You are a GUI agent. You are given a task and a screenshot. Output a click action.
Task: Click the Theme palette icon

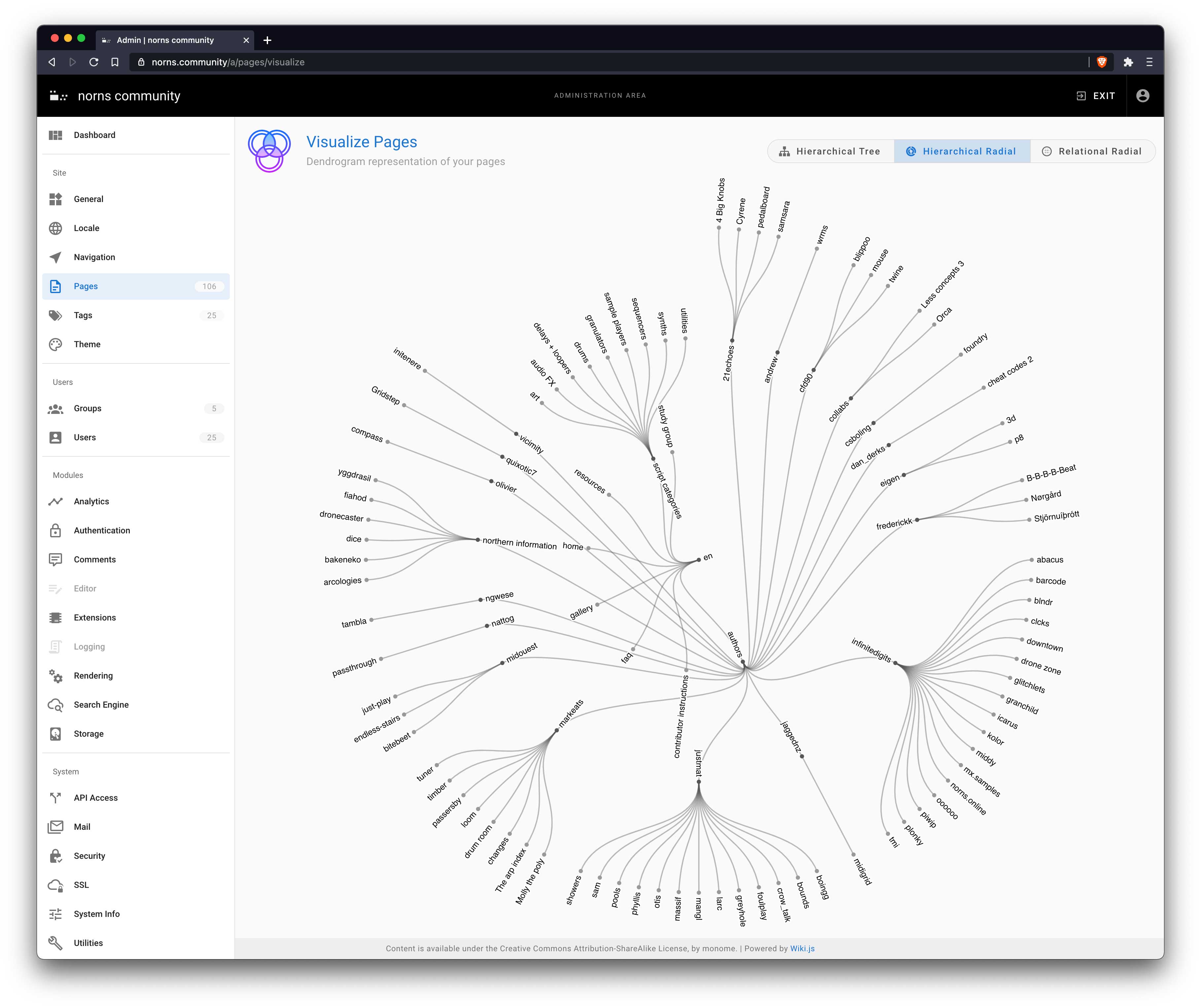point(55,344)
